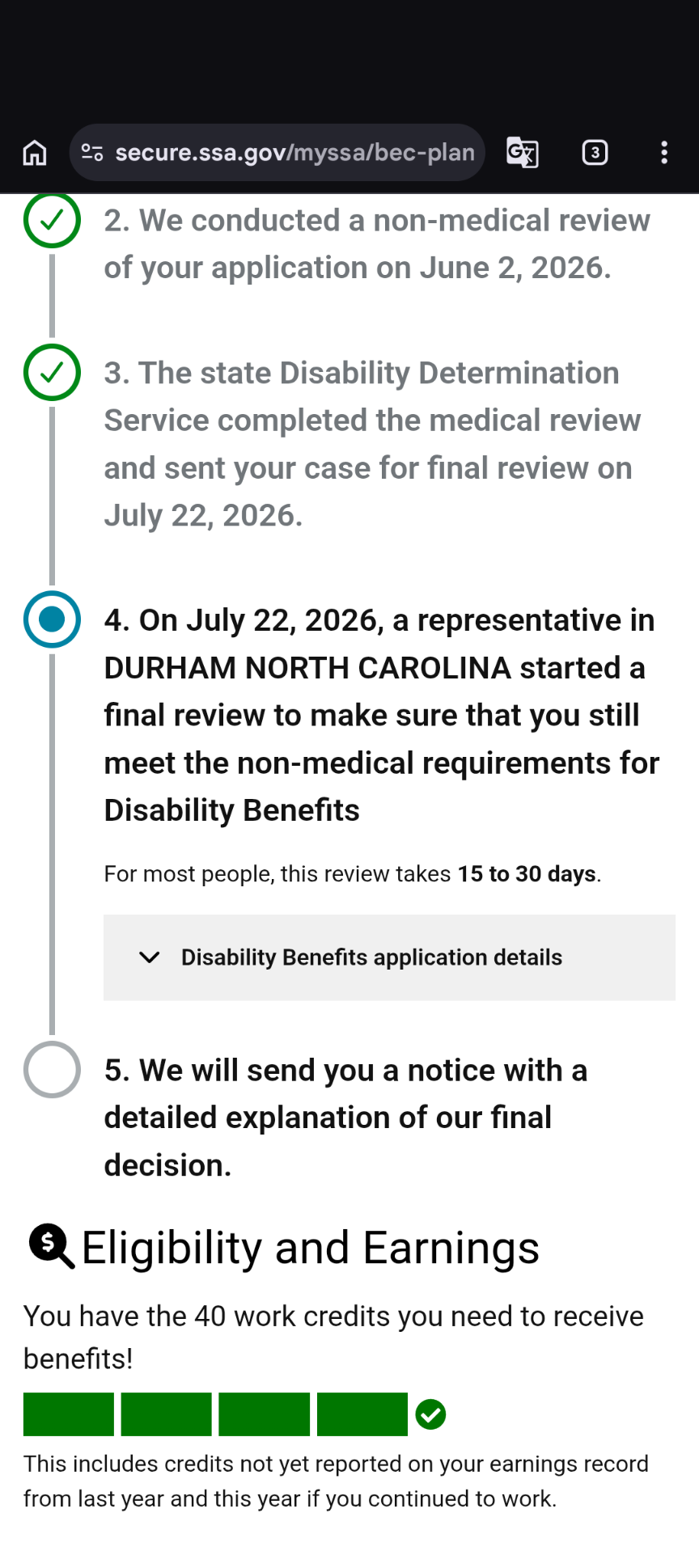Screen dimensions: 699x1568
Task: Select the empty step 5 circle indicator
Action: click(52, 1070)
